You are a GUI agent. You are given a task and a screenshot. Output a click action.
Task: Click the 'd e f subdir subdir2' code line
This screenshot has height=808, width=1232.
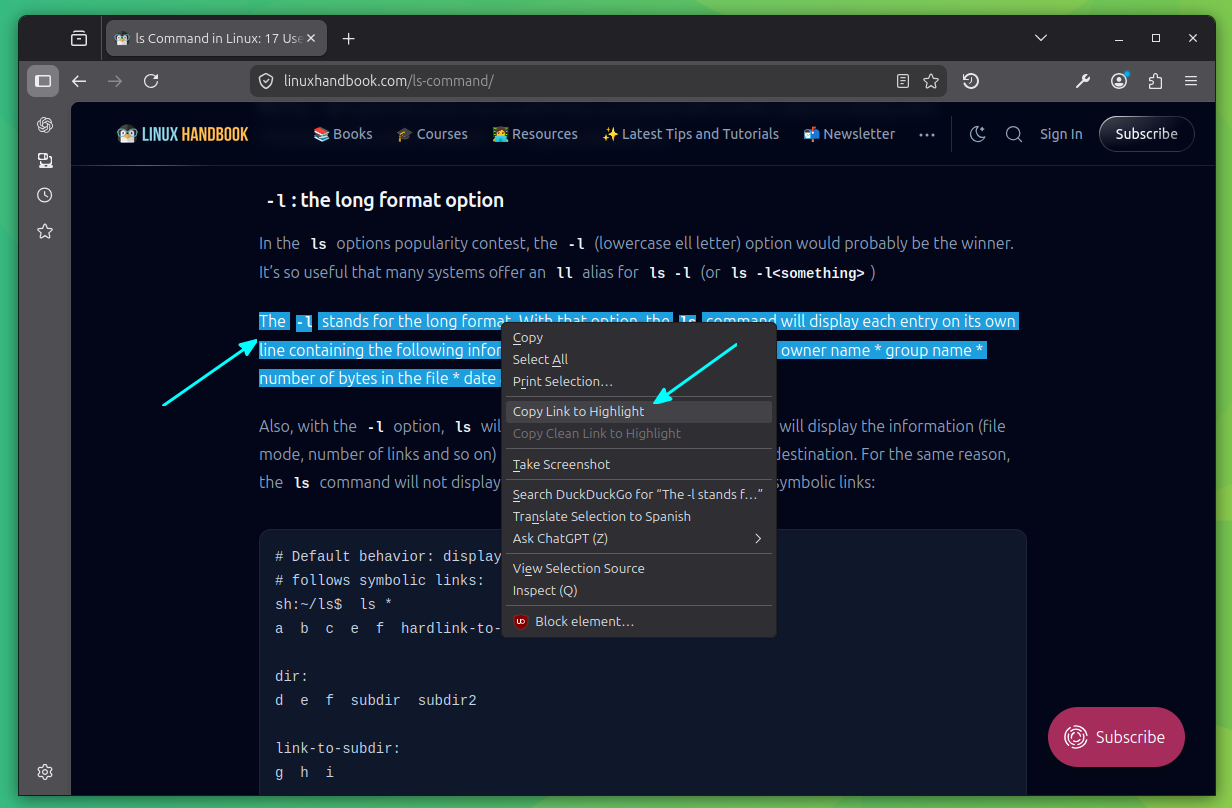(376, 700)
